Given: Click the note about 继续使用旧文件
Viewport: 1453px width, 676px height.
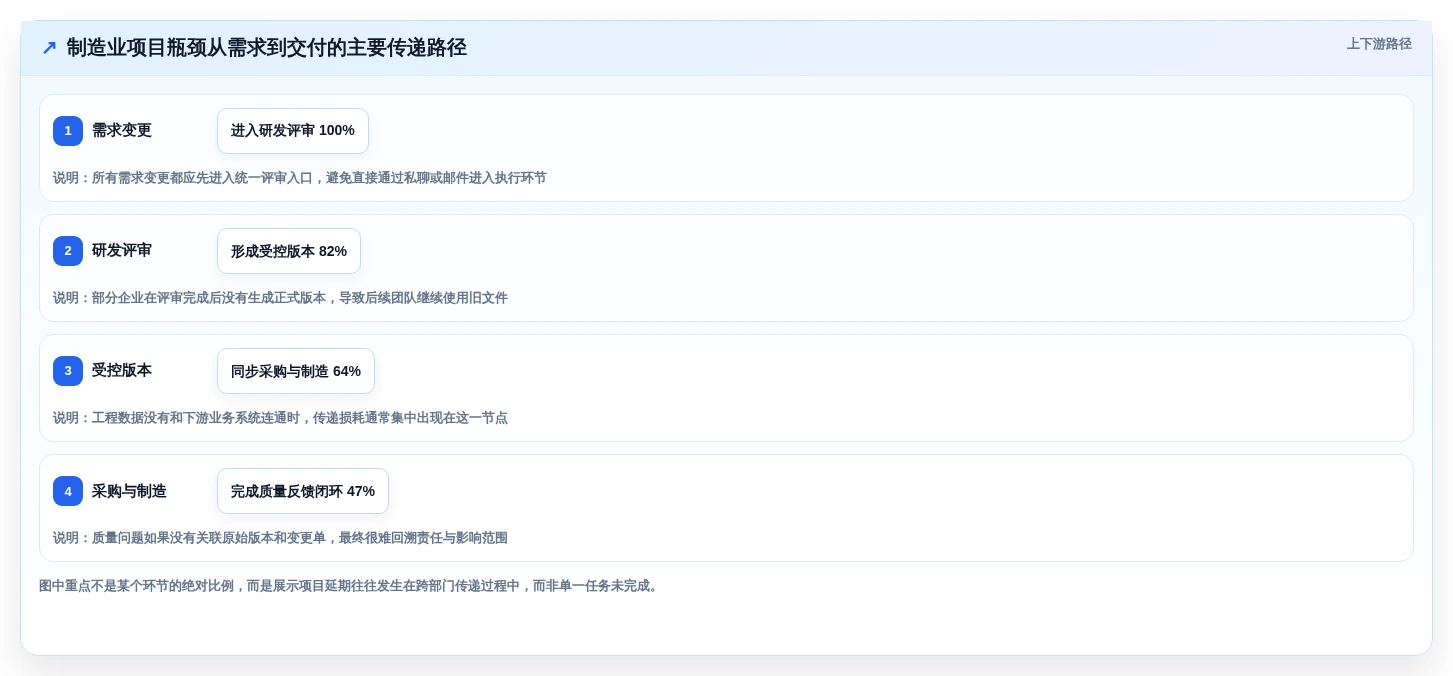Looking at the screenshot, I should [280, 298].
